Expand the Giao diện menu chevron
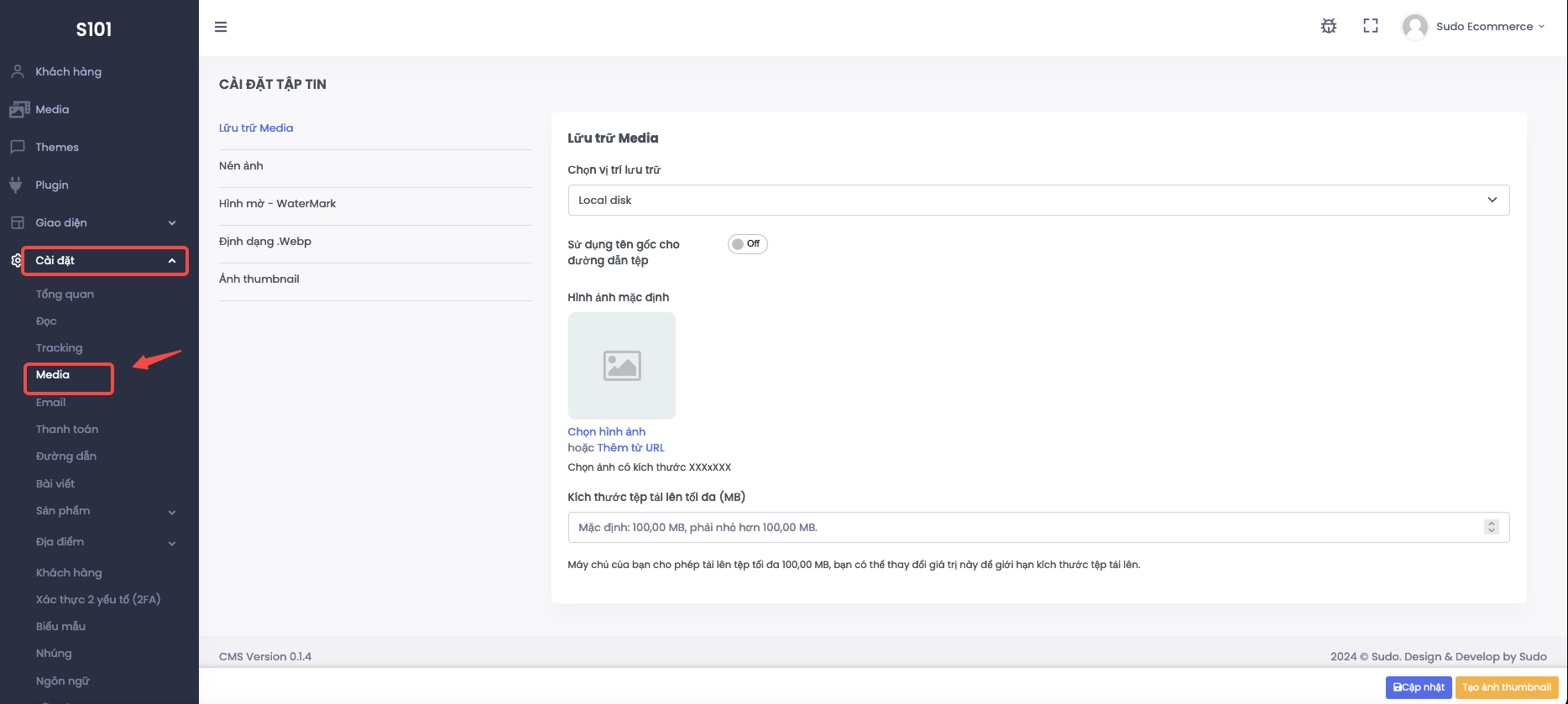Screen dimensions: 1568x704 coord(172,222)
